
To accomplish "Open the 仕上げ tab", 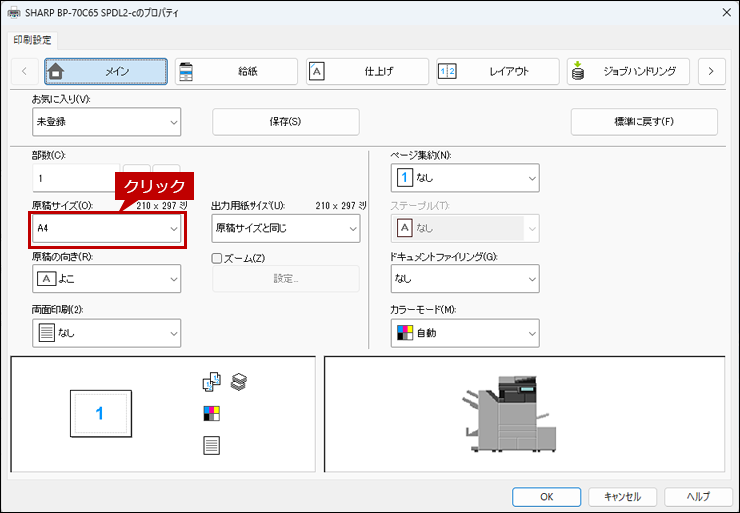I will [x=367, y=71].
